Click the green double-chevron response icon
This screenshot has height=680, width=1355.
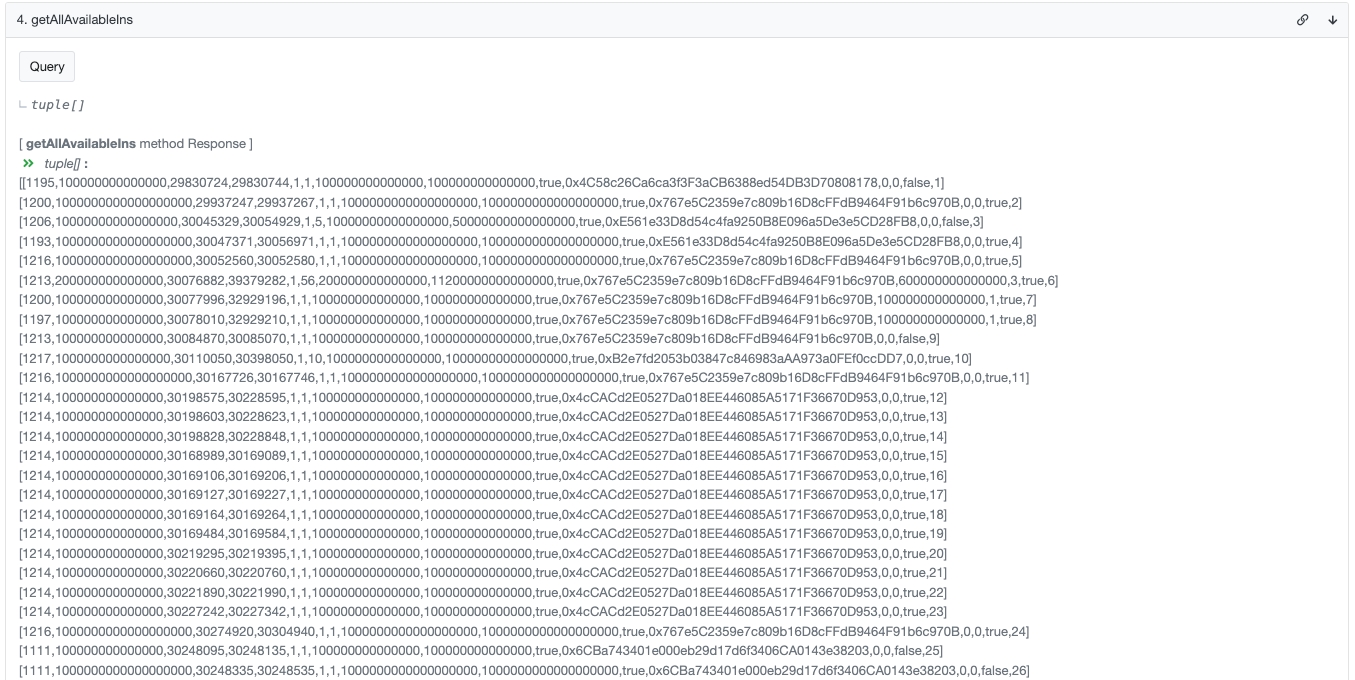point(28,163)
